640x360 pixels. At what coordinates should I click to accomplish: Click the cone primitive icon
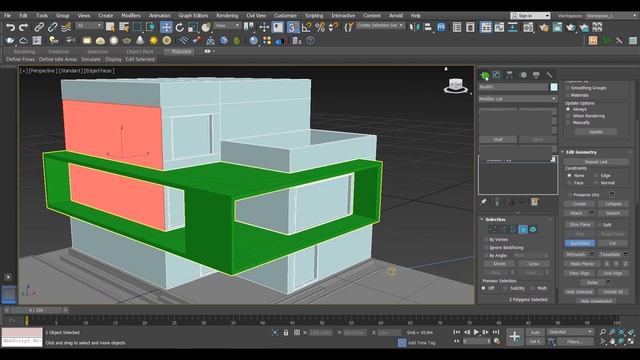140,40
